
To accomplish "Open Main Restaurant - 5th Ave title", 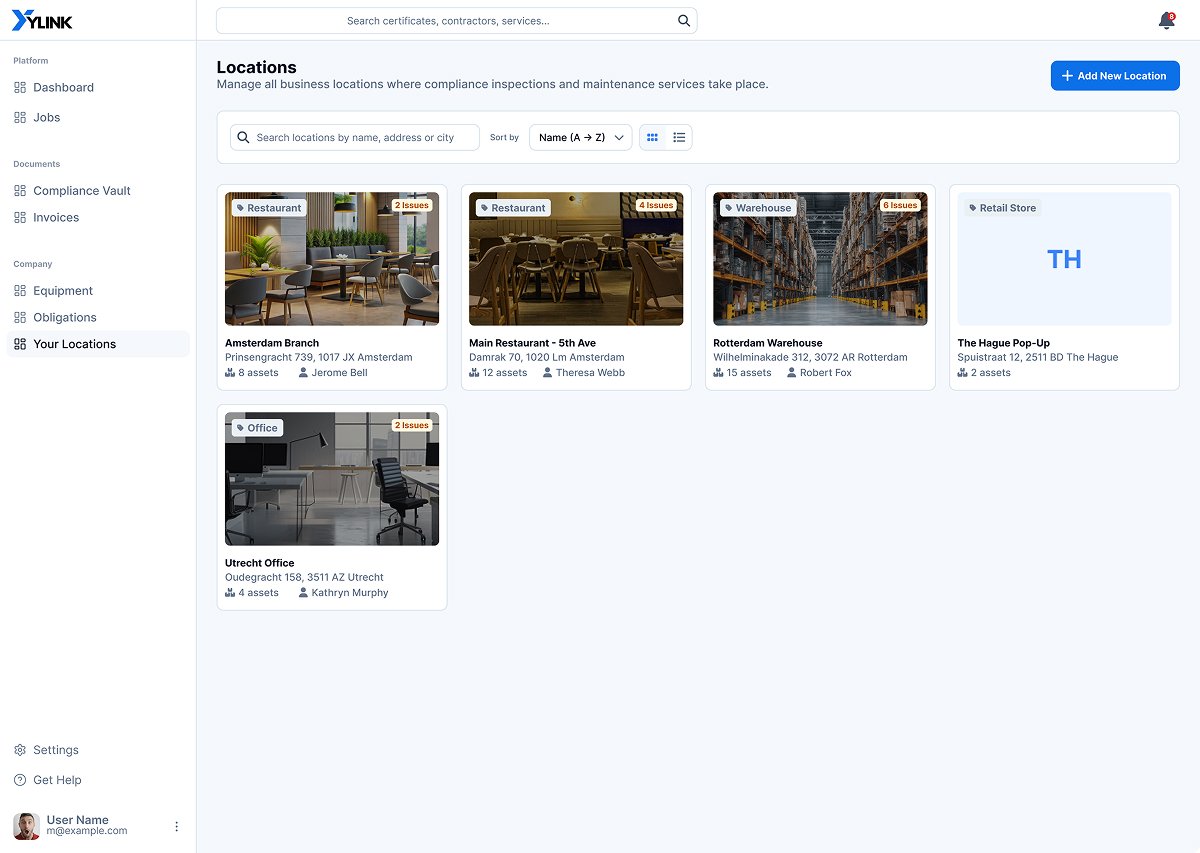I will pyautogui.click(x=532, y=343).
